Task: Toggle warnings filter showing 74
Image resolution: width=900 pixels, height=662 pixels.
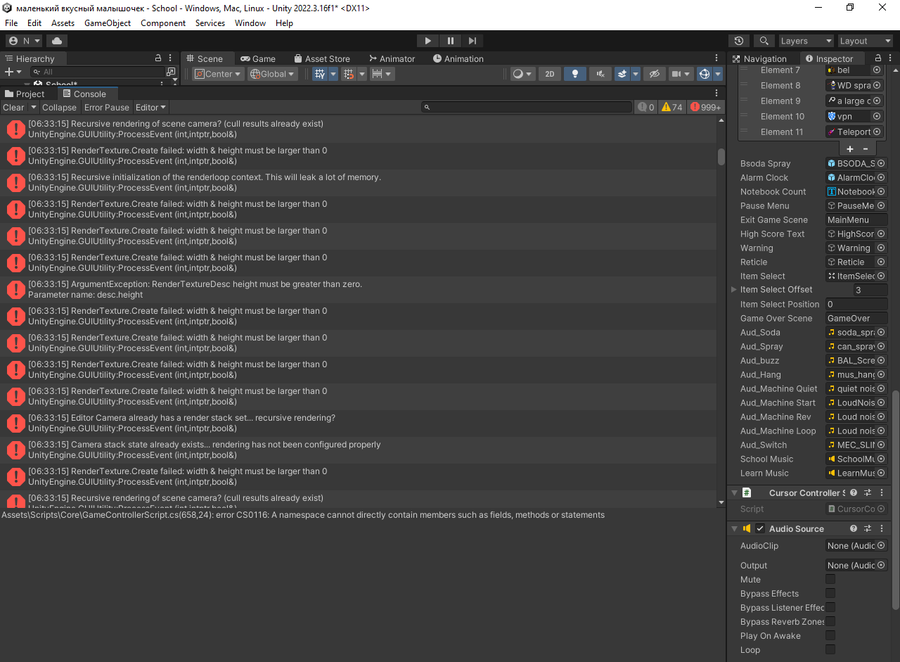Action: tap(672, 107)
